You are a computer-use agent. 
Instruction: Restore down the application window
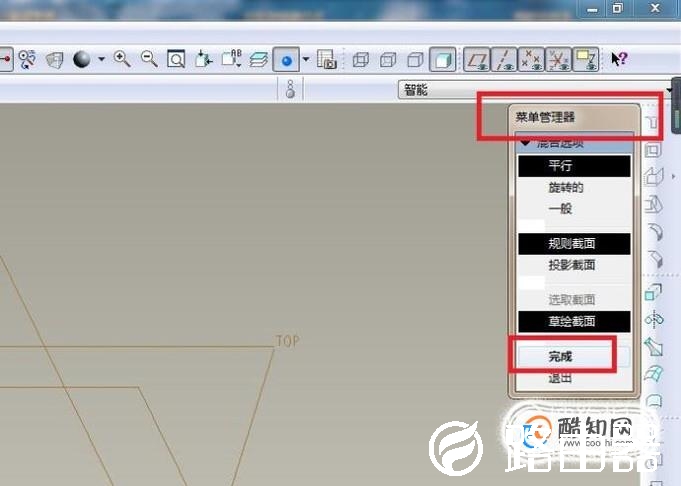point(617,8)
